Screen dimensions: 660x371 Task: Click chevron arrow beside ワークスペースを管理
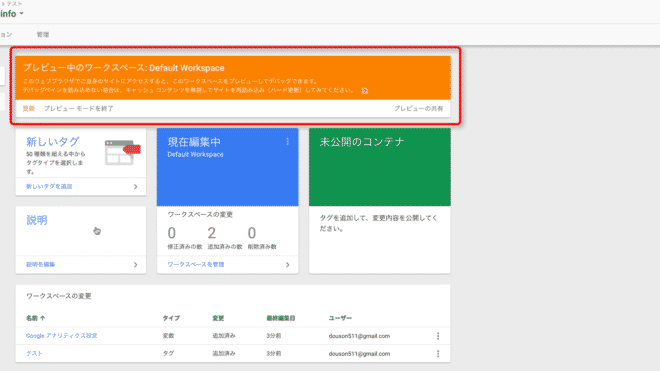[287, 265]
